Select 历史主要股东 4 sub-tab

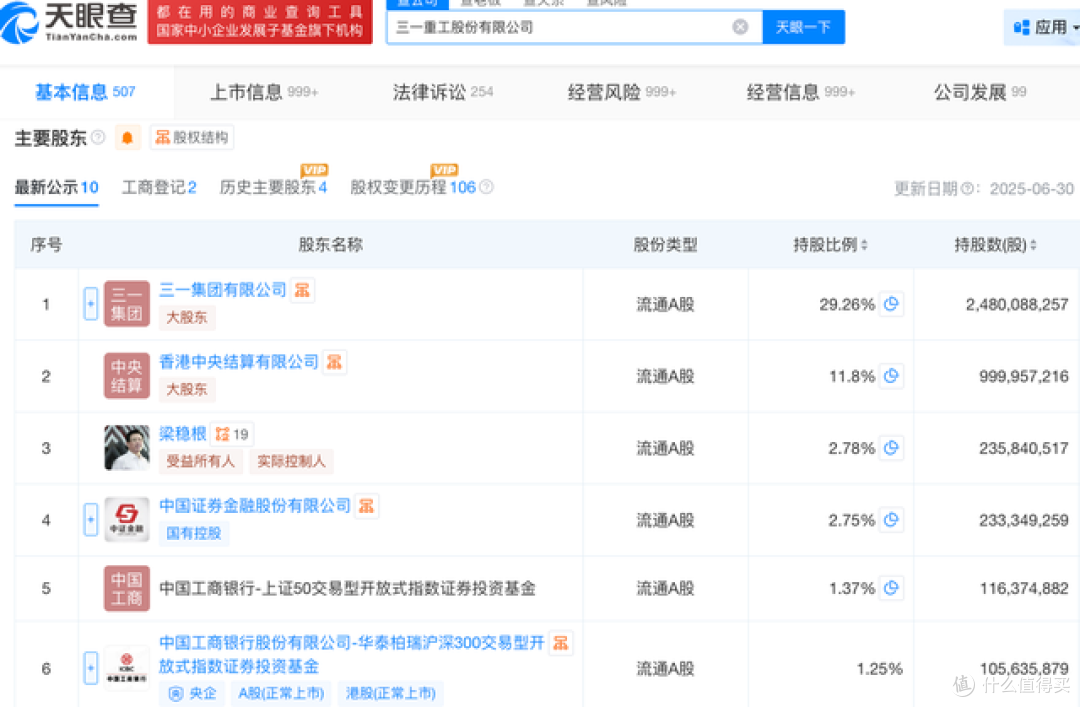pos(273,187)
